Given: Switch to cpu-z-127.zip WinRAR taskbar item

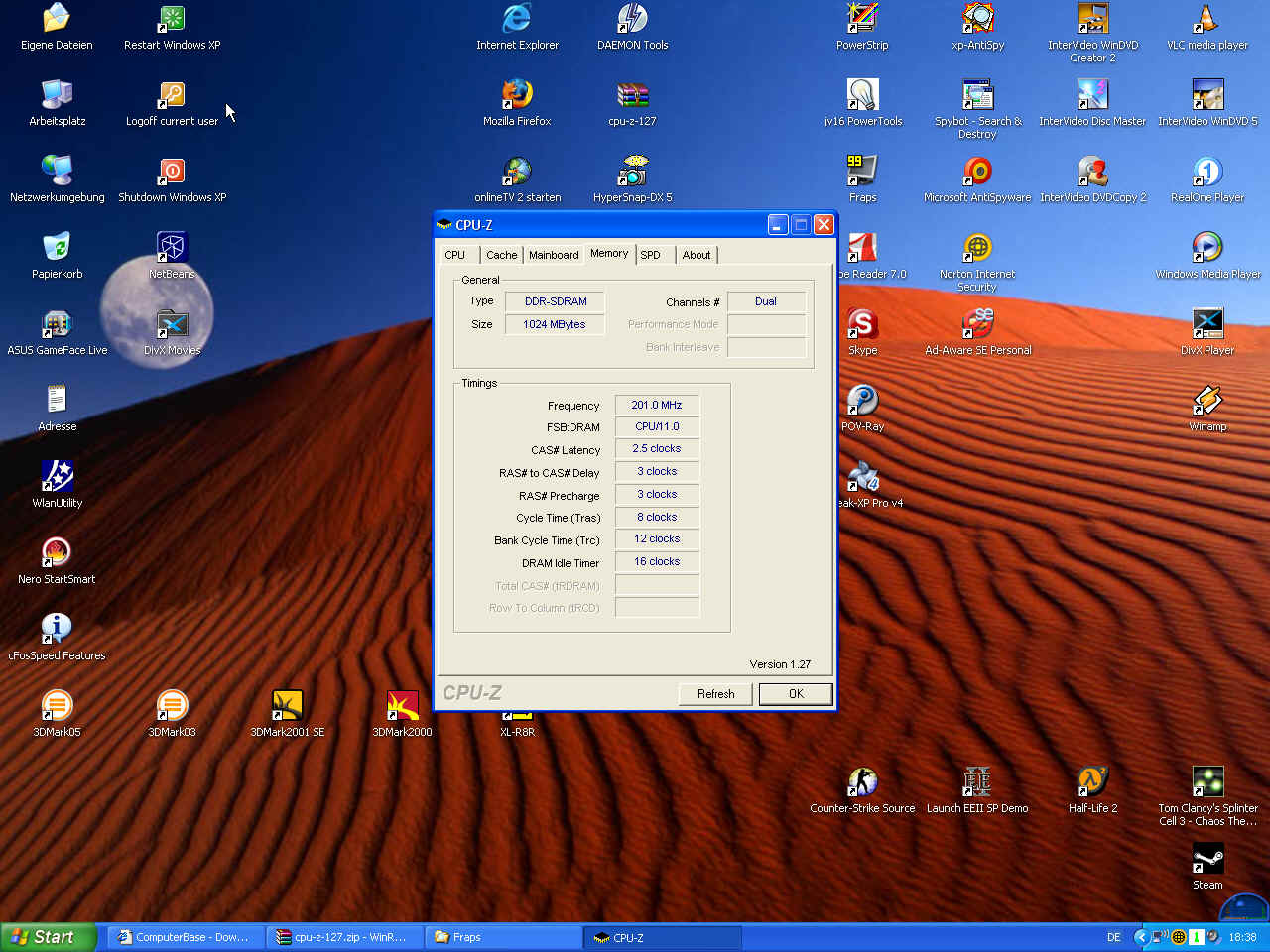Looking at the screenshot, I should (x=344, y=937).
